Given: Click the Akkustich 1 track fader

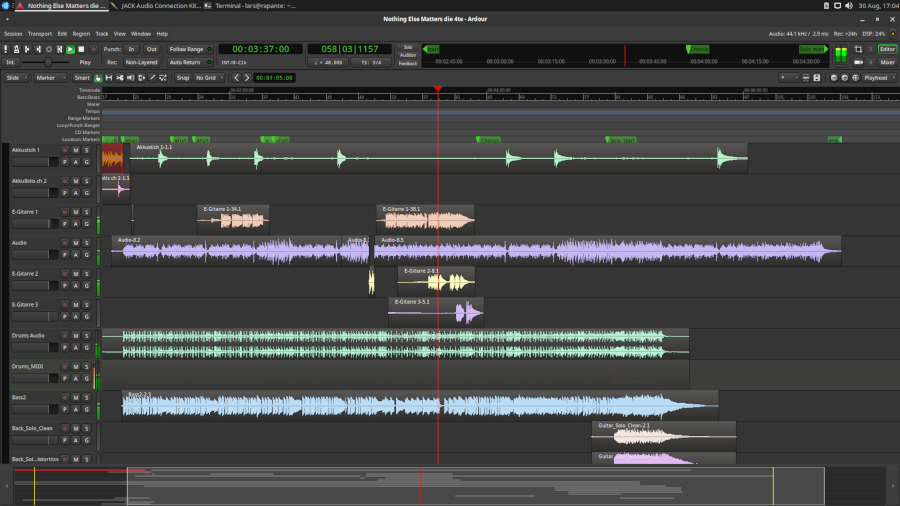Looking at the screenshot, I should coord(30,160).
